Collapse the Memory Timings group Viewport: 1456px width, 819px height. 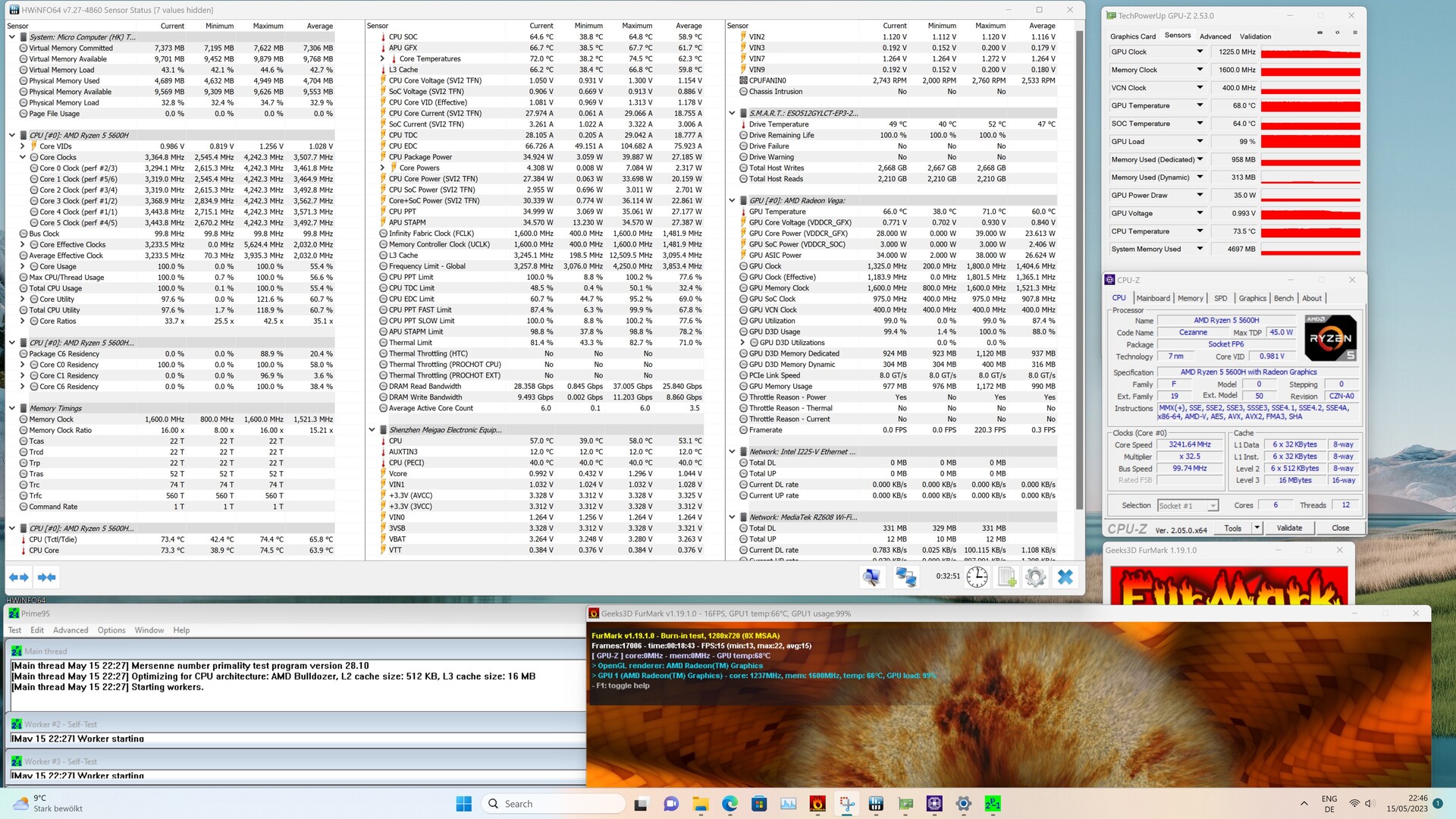coord(12,409)
